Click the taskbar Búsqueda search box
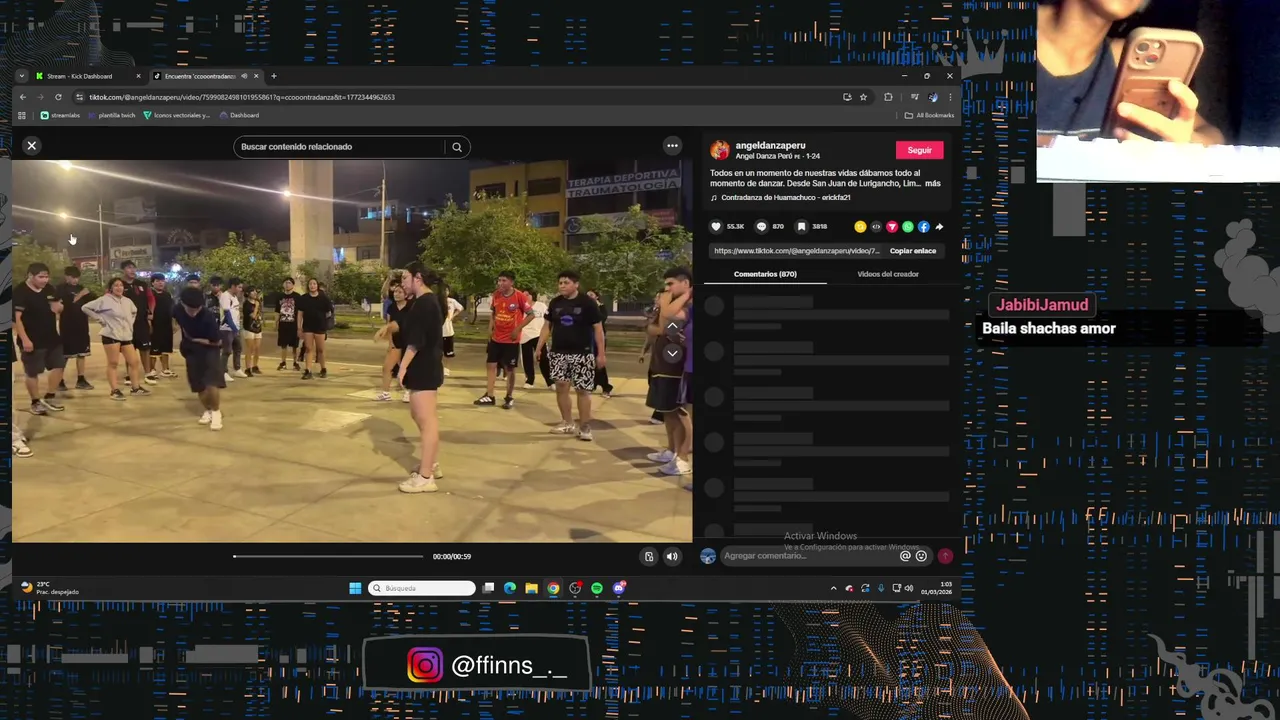The image size is (1280, 720). 422,588
